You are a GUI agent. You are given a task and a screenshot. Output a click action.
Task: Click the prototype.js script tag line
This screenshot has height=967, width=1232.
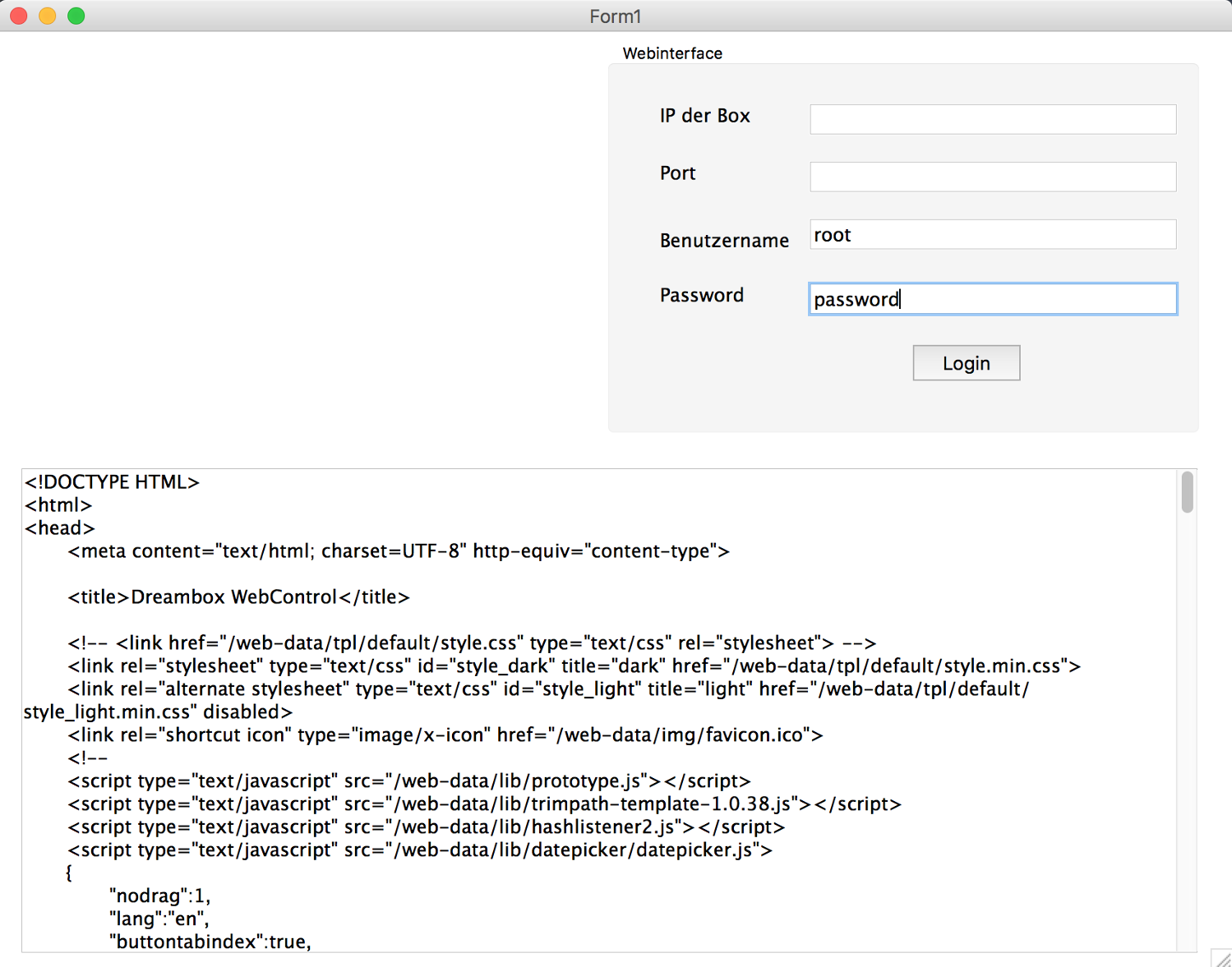point(408,781)
